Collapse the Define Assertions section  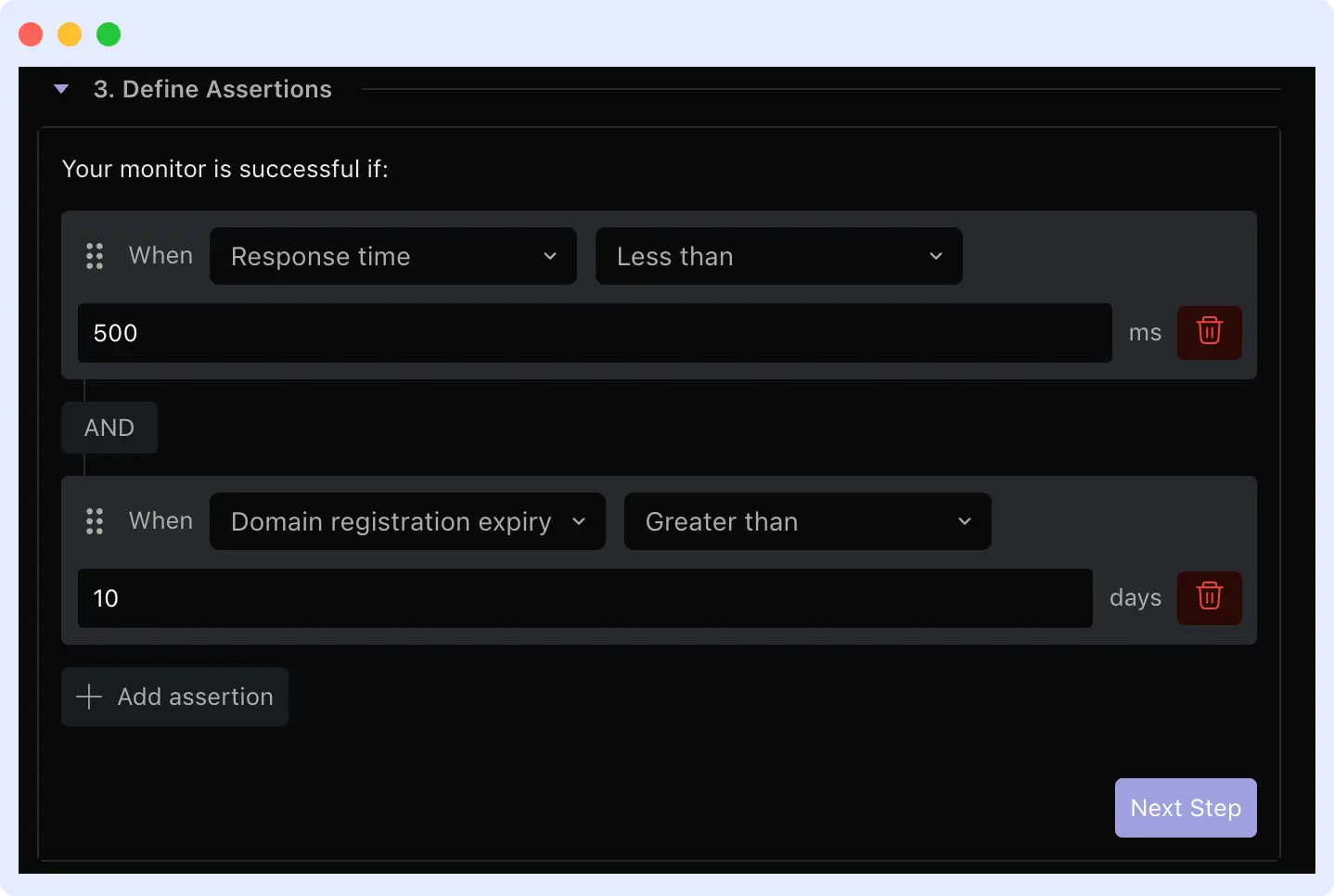pos(61,88)
